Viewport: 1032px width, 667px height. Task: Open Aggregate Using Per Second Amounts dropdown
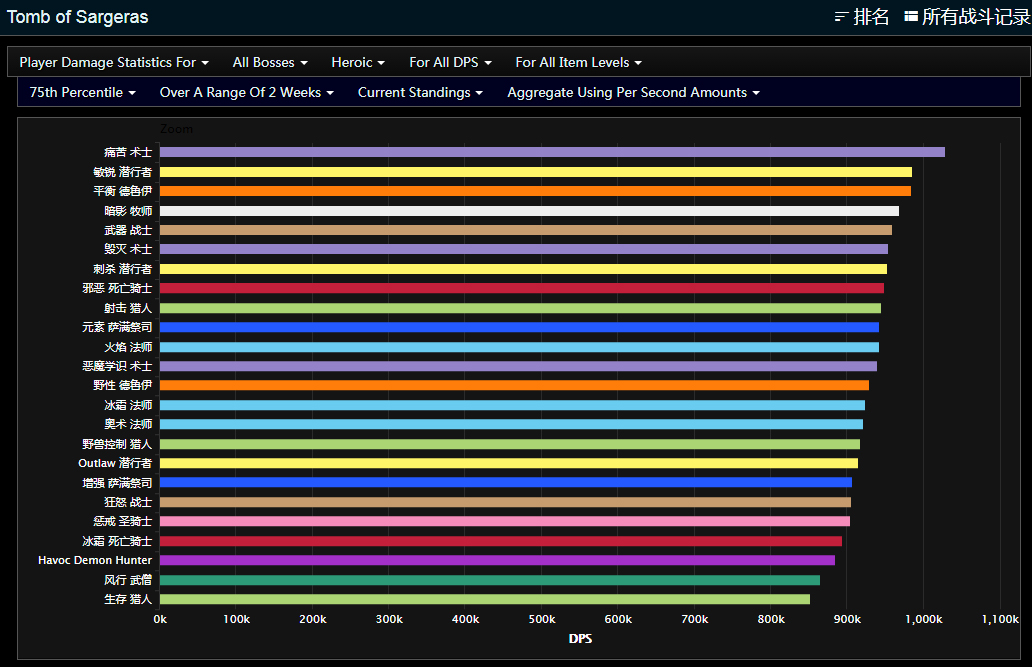click(633, 92)
